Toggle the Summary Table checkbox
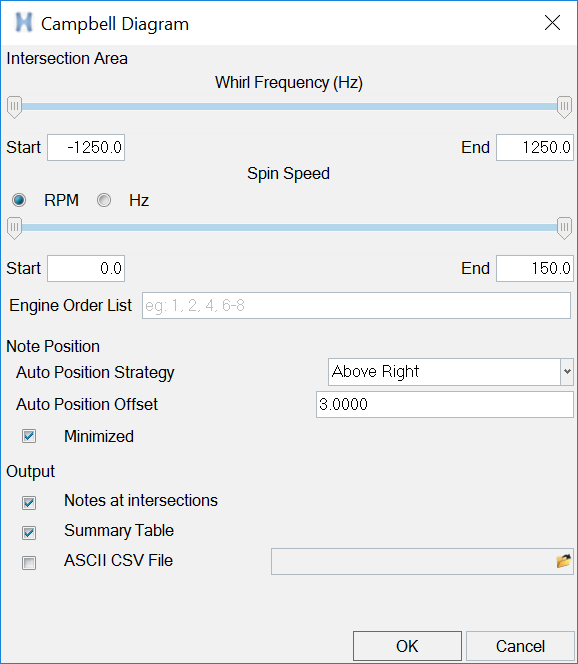Viewport: 578px width, 664px height. [x=29, y=533]
